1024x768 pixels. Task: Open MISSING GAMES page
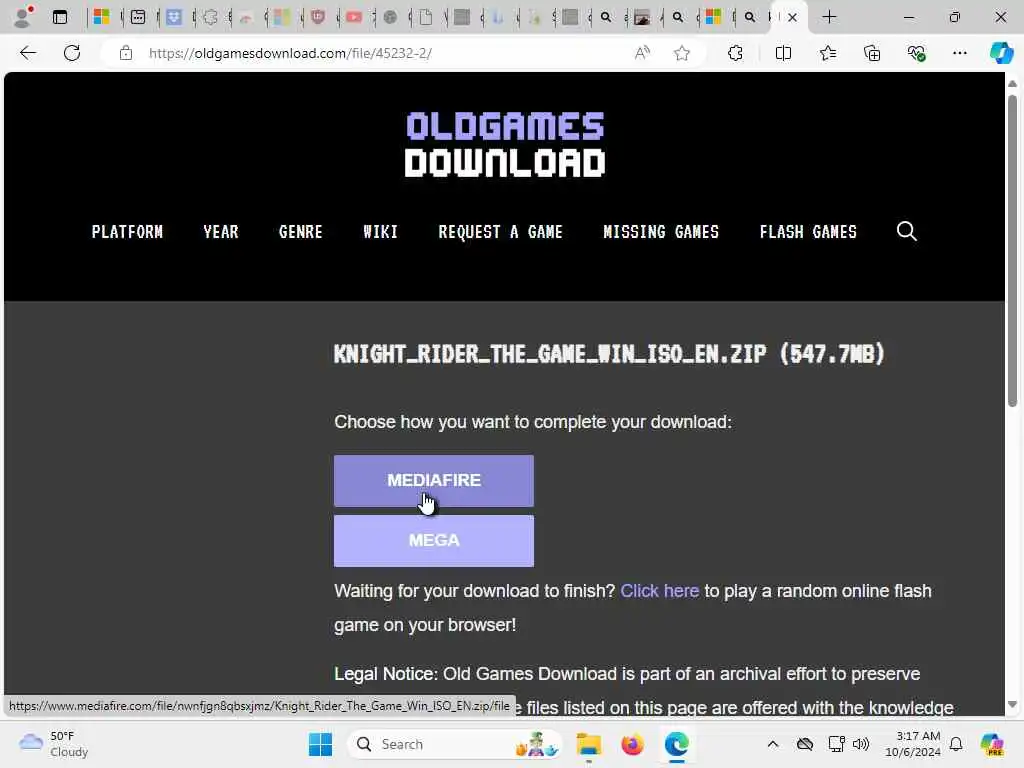click(x=661, y=232)
